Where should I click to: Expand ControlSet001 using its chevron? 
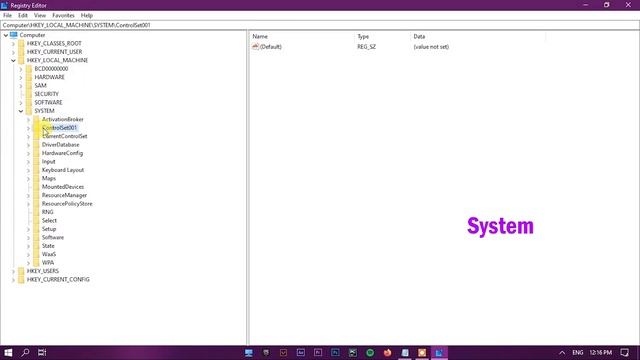tap(29, 128)
